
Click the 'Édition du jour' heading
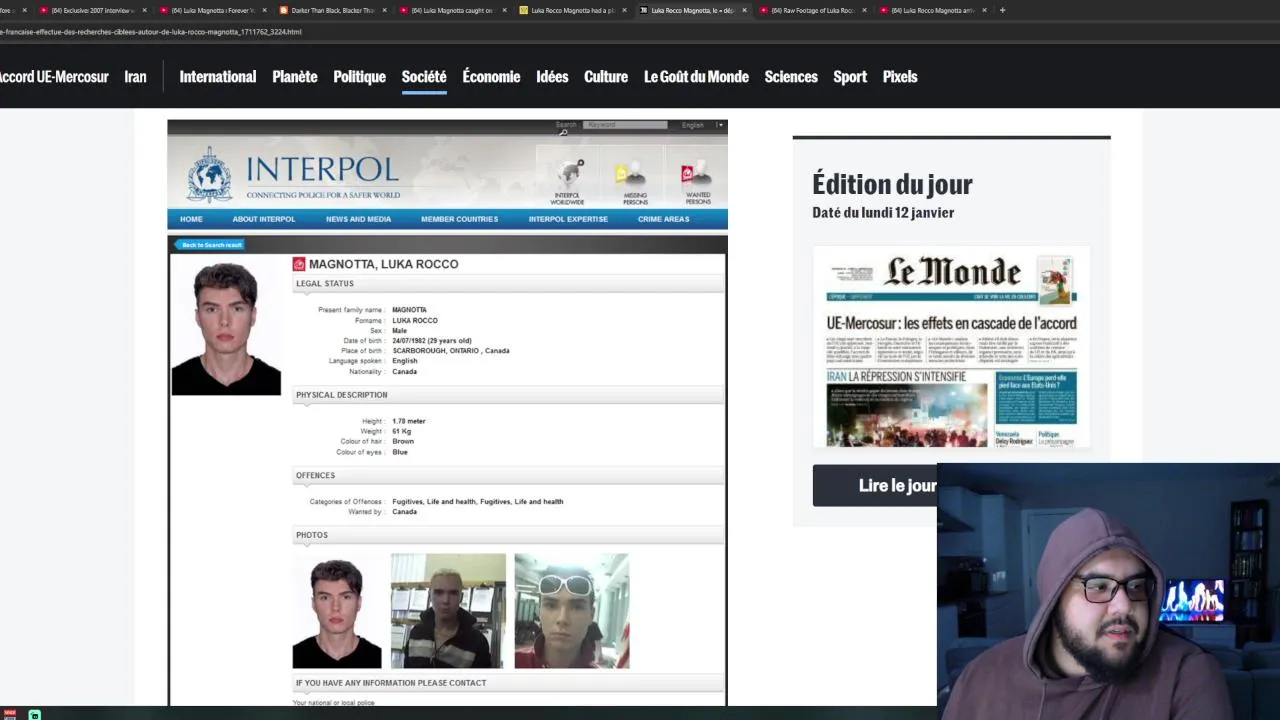892,184
